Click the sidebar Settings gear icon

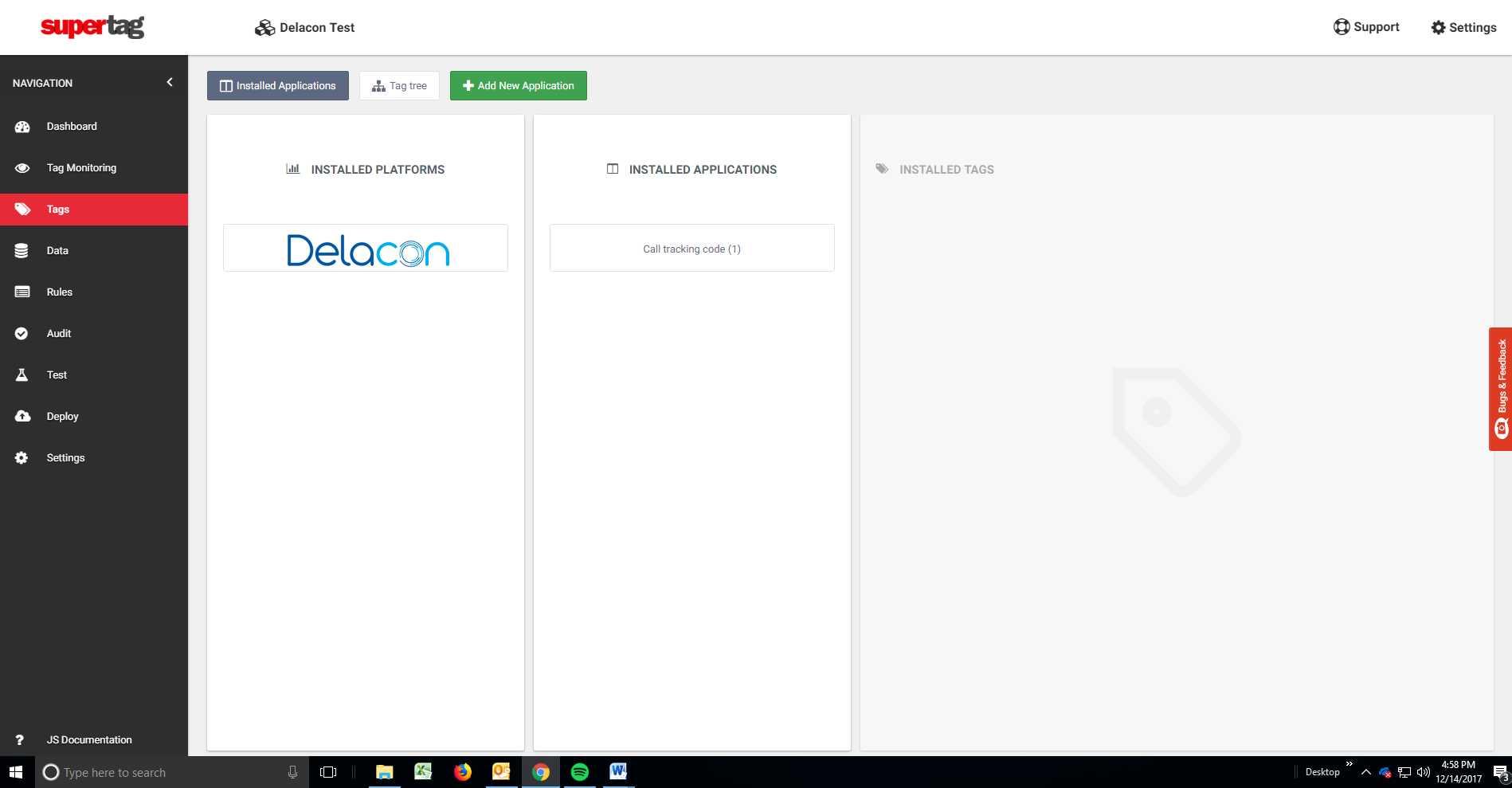coord(22,458)
